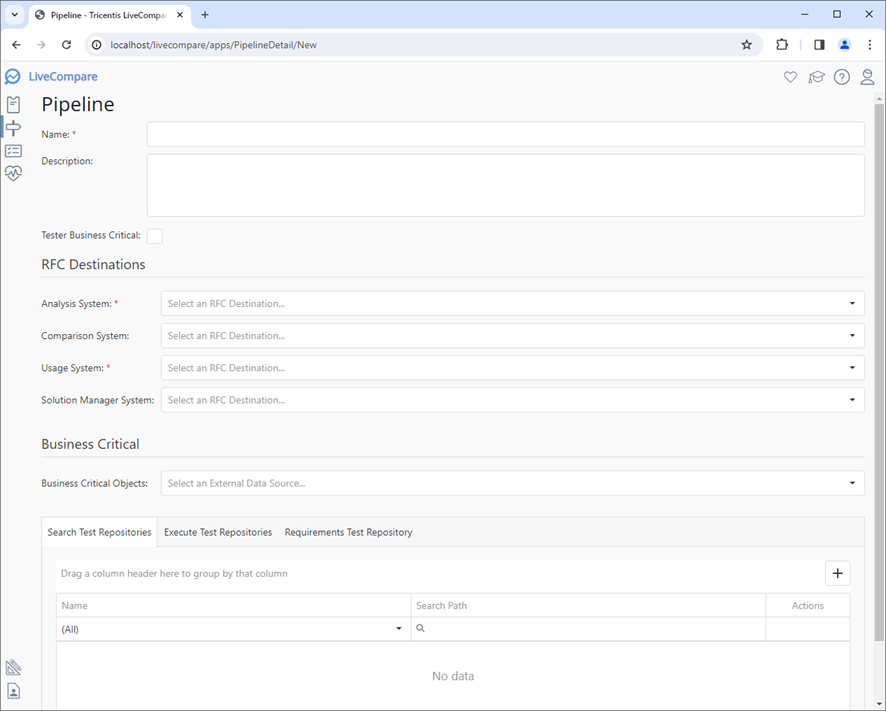The width and height of the screenshot is (886, 711).
Task: Open the Analysis System RFC Destination dropdown
Action: tap(852, 303)
